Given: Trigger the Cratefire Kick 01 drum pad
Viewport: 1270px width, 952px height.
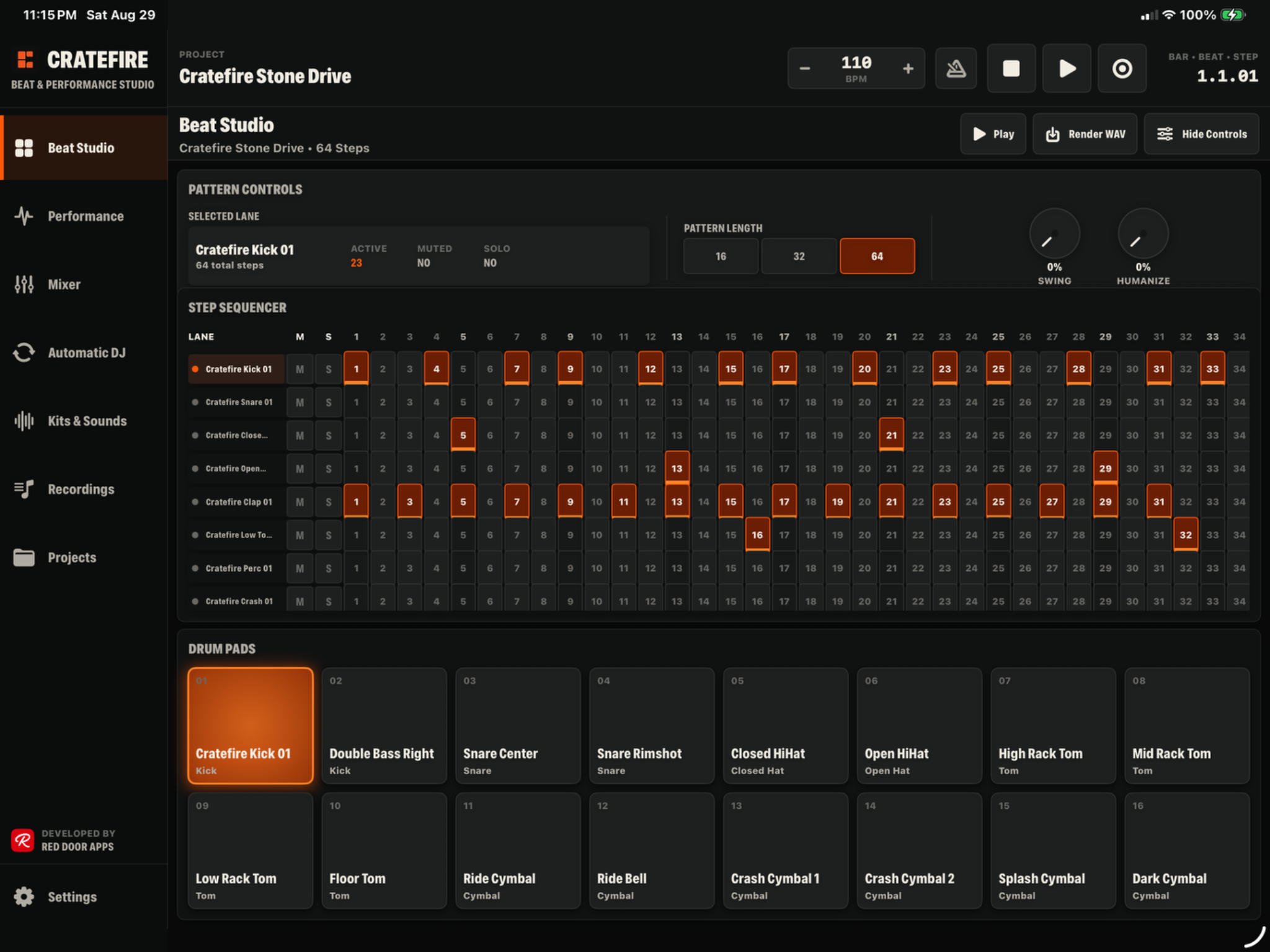Looking at the screenshot, I should coord(251,726).
